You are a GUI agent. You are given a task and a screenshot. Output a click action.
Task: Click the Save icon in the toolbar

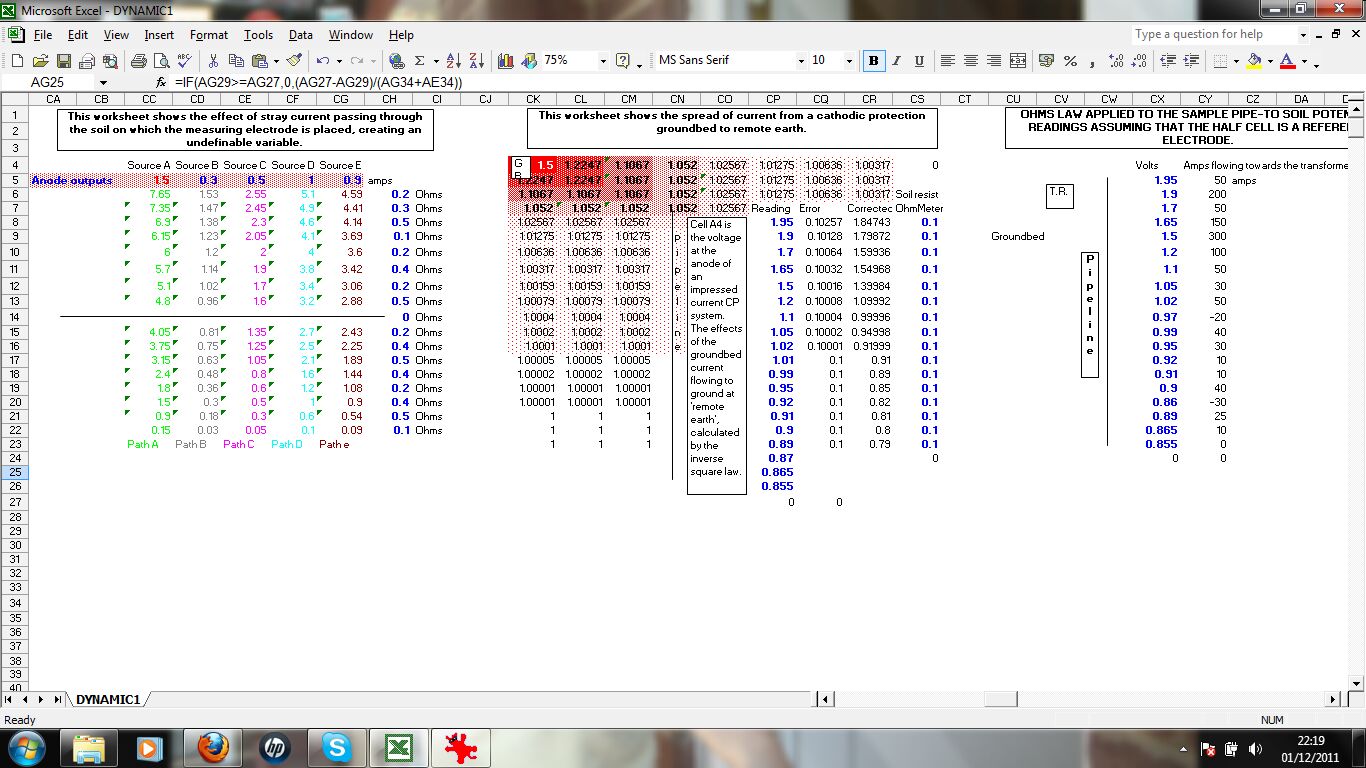pos(64,61)
